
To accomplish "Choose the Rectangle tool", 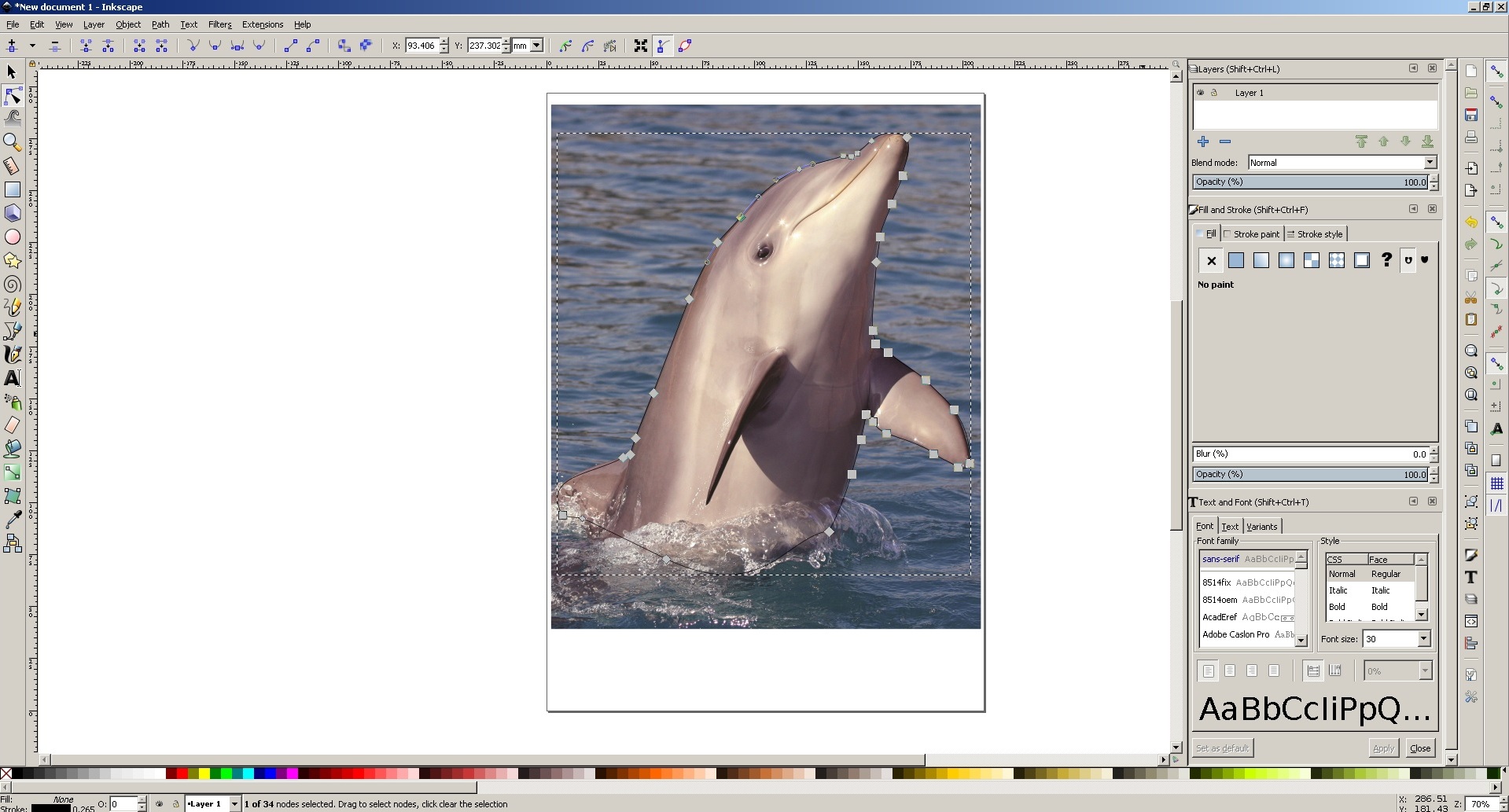I will tap(12, 189).
